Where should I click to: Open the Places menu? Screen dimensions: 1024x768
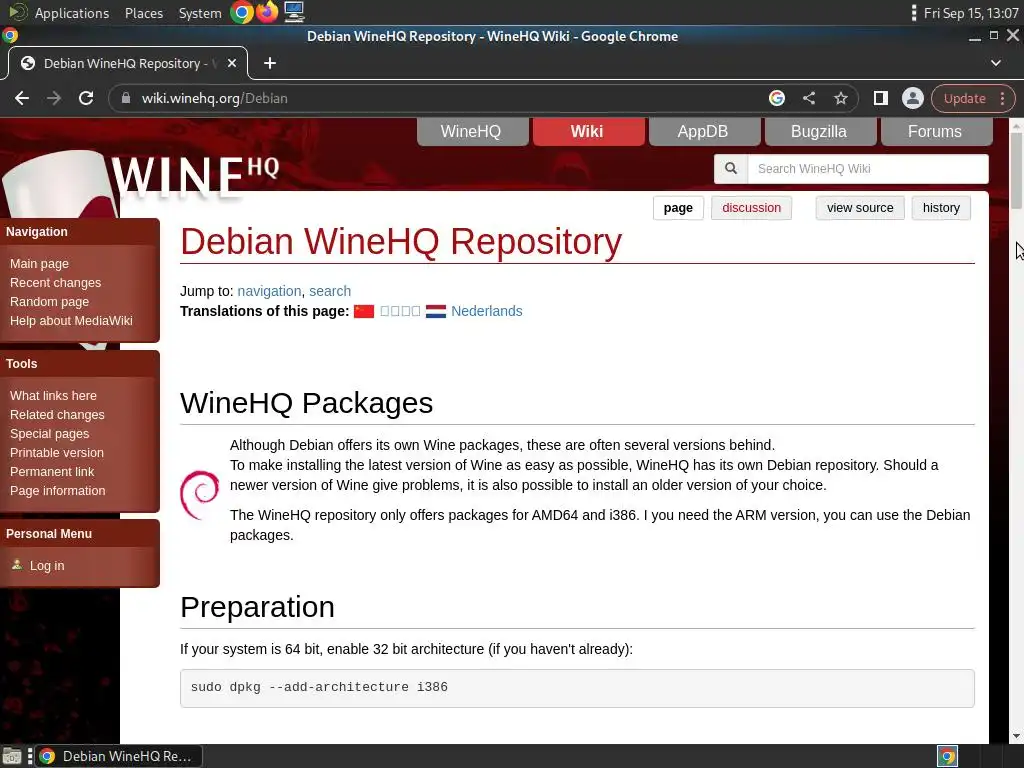[144, 13]
